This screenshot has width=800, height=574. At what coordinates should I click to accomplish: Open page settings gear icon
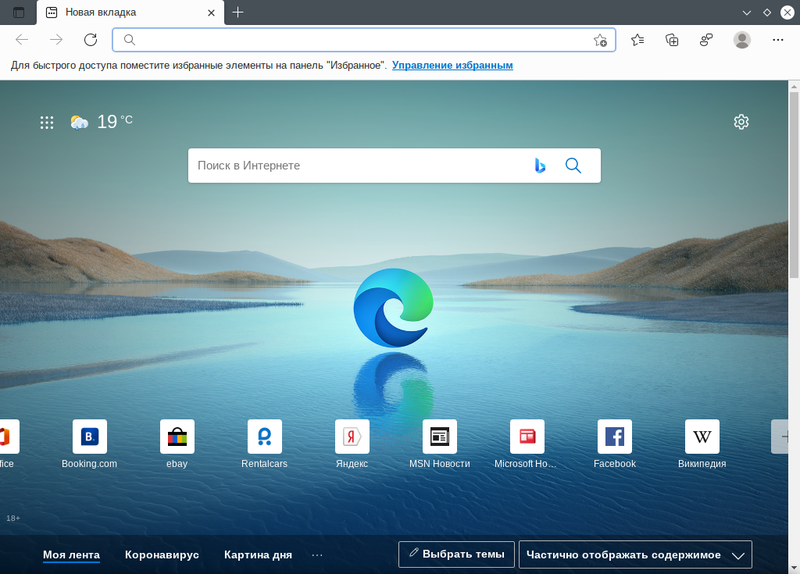741,122
